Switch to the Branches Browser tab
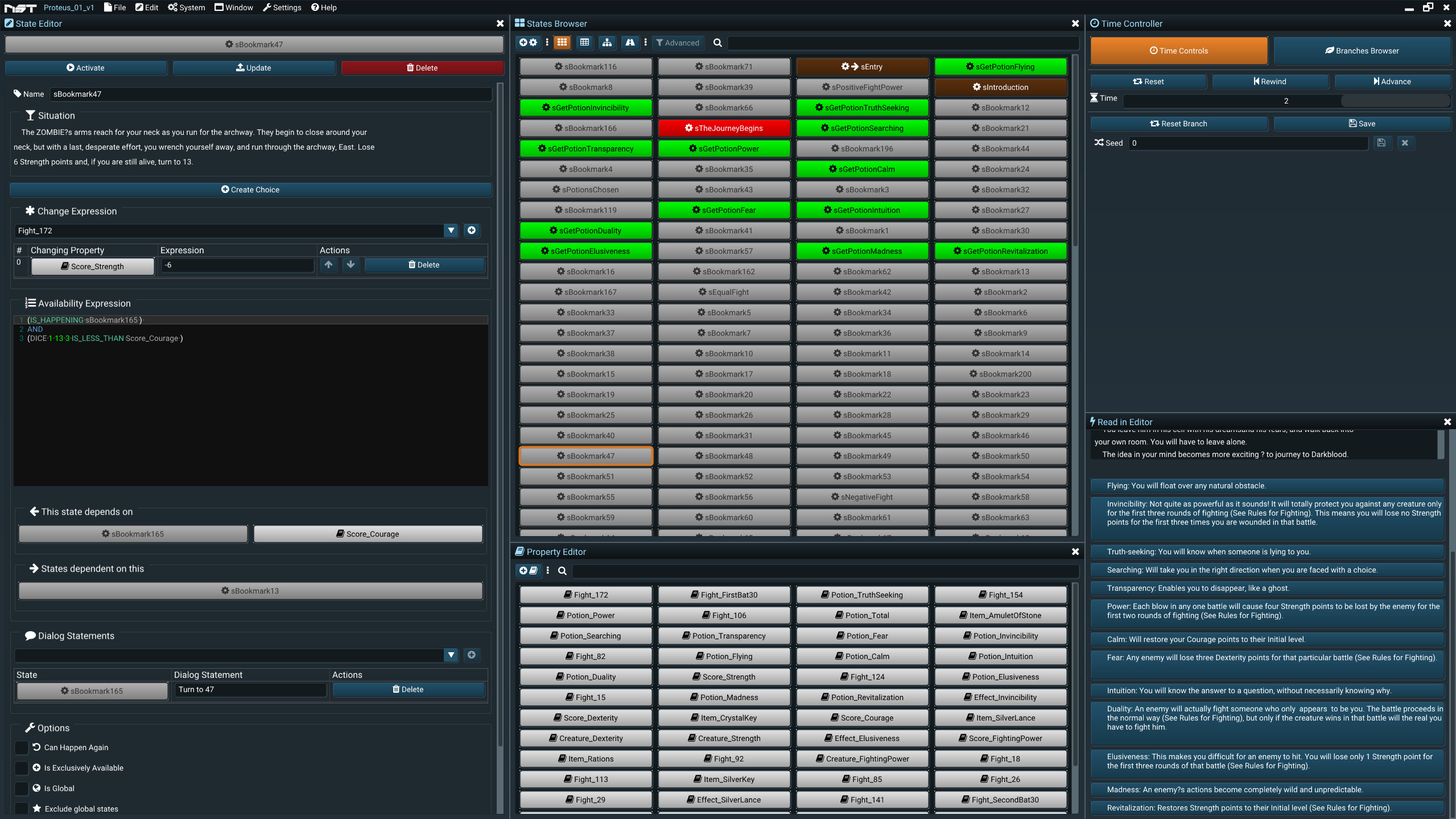 pyautogui.click(x=1362, y=50)
